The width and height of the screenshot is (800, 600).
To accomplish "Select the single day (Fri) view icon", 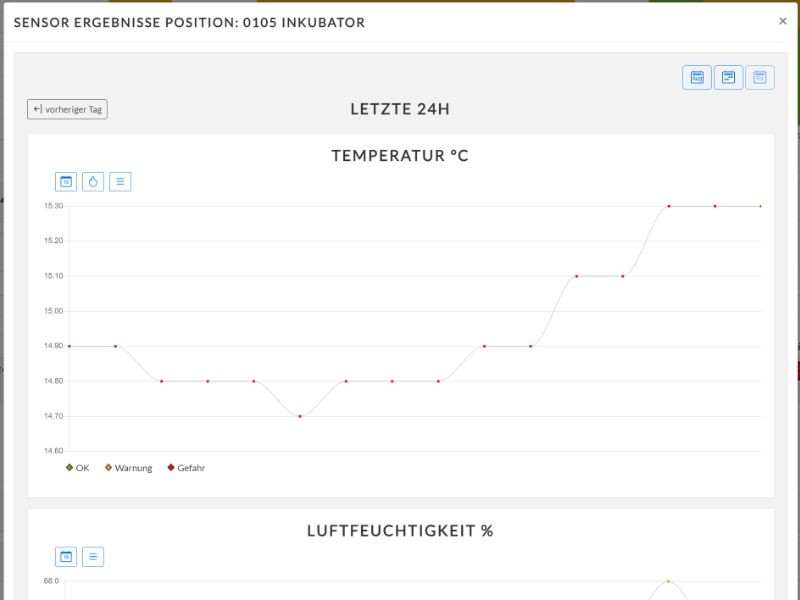I will coord(759,77).
